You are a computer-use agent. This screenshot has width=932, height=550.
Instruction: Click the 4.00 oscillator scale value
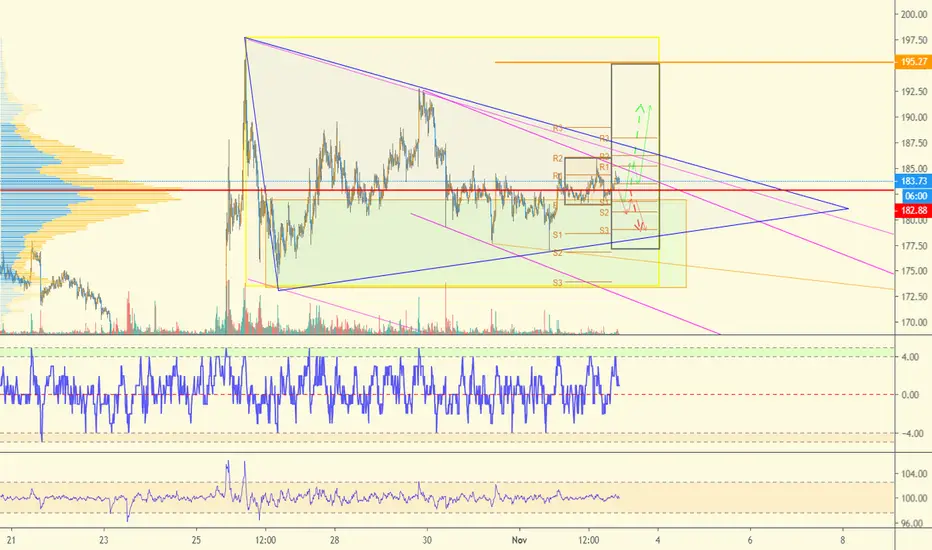910,357
